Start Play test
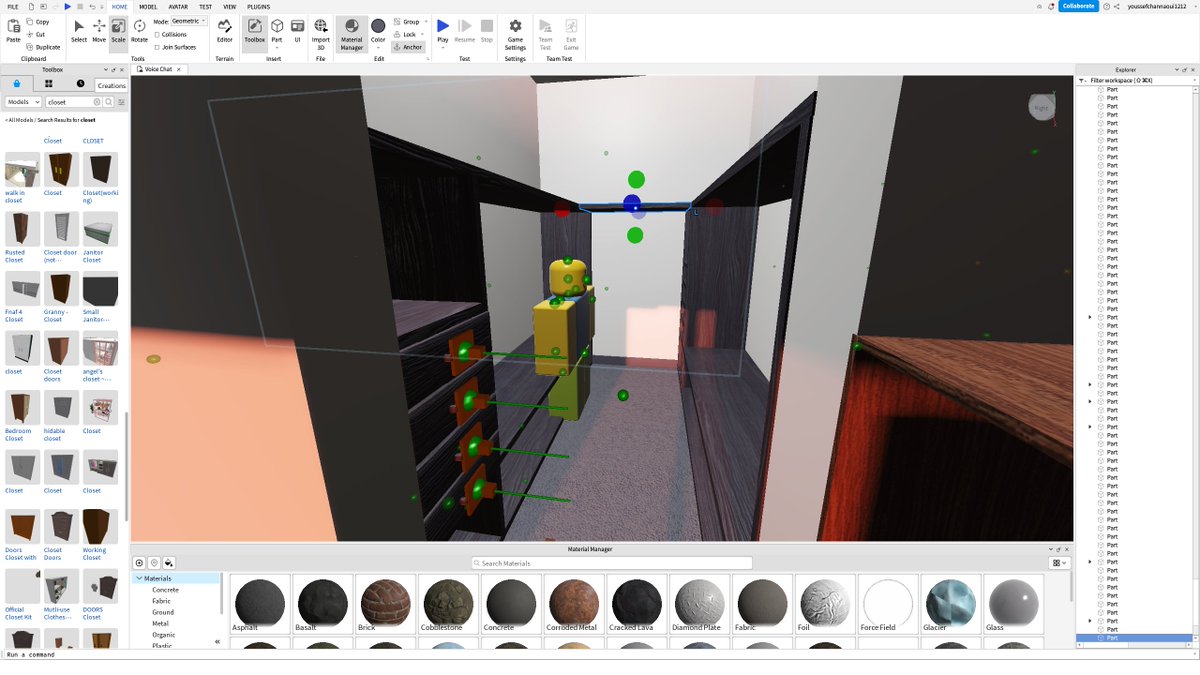Viewport: 1200px width, 675px height. click(443, 30)
